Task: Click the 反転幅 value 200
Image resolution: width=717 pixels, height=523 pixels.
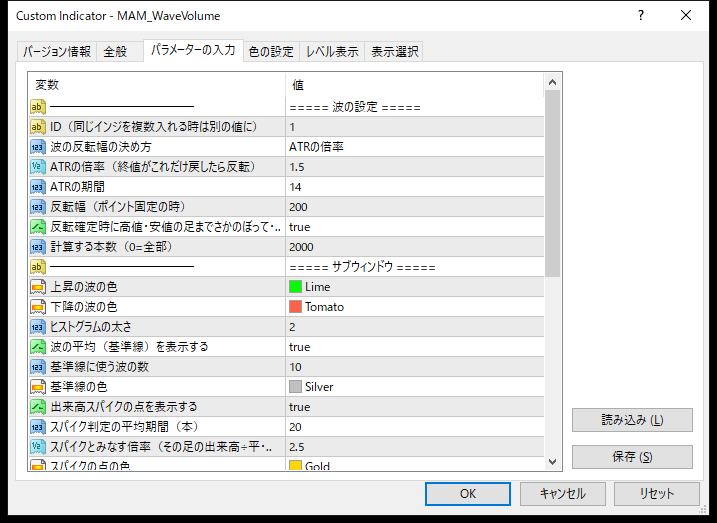Action: 415,207
